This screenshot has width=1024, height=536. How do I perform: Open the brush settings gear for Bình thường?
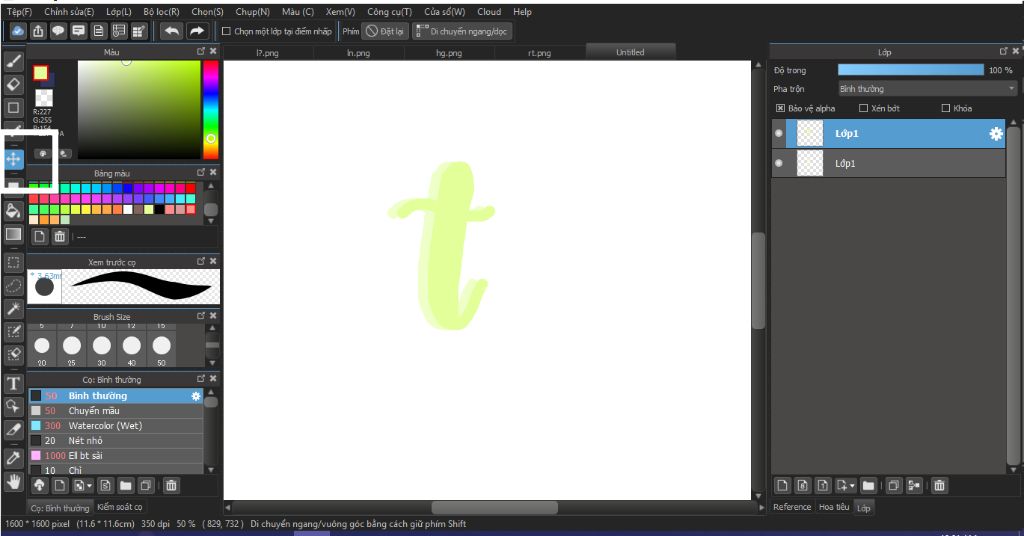[195, 396]
